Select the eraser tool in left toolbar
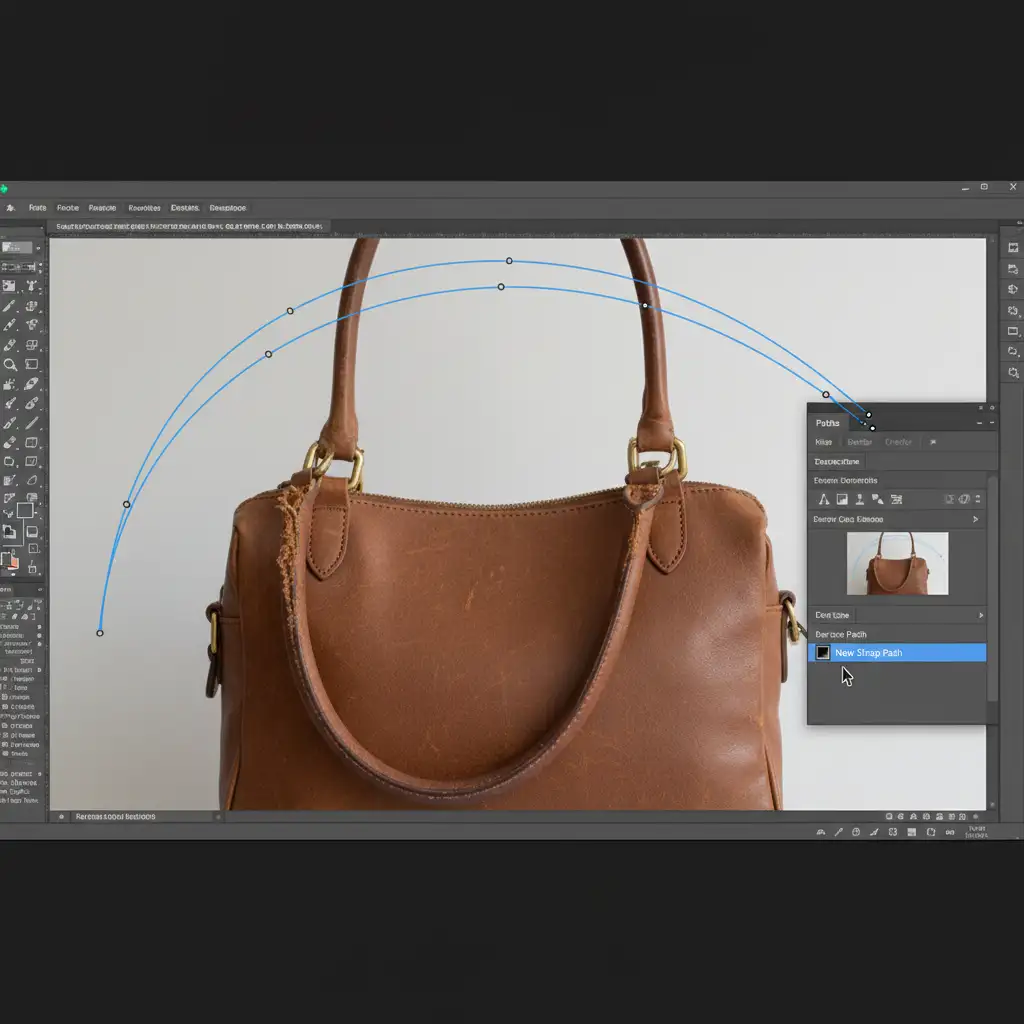This screenshot has height=1024, width=1024. [10, 442]
